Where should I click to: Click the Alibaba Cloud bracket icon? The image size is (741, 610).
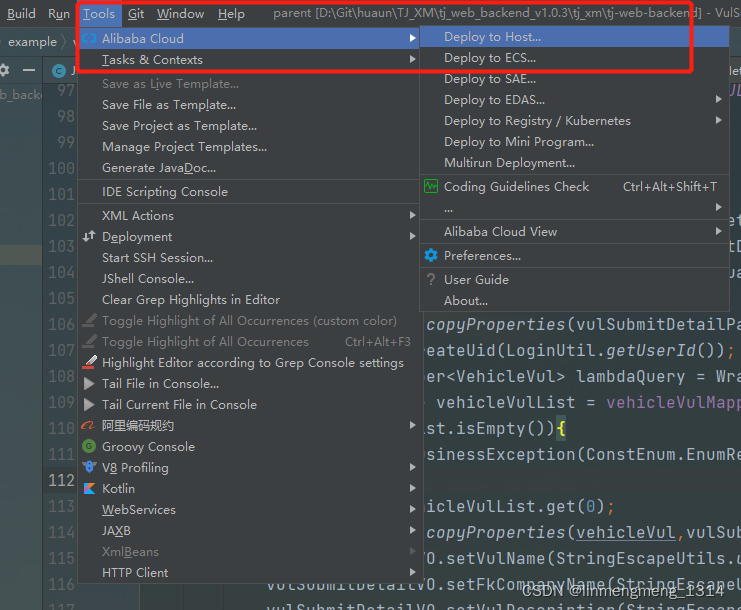[89, 38]
